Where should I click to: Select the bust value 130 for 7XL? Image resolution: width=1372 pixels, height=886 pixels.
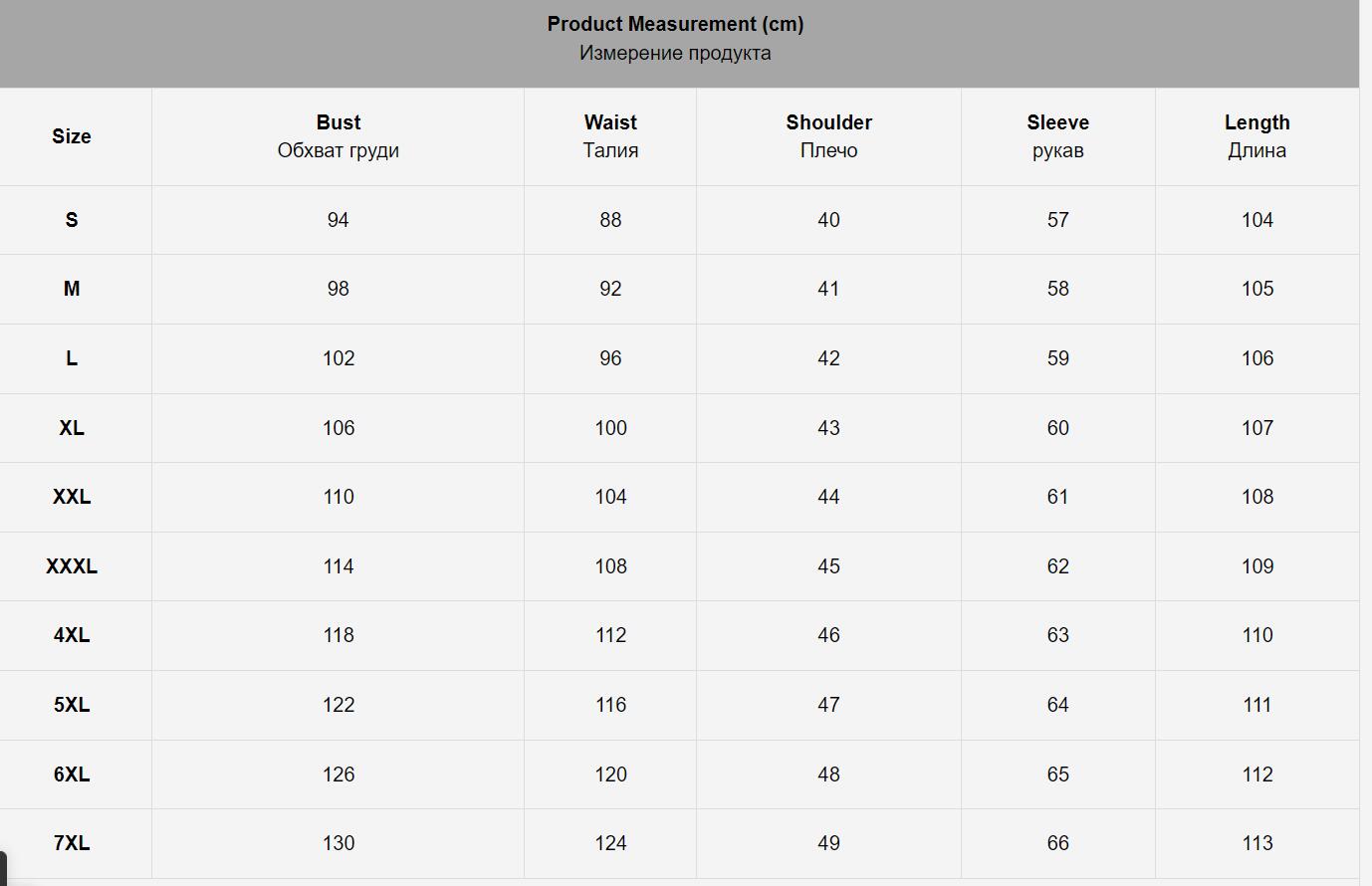pos(339,843)
